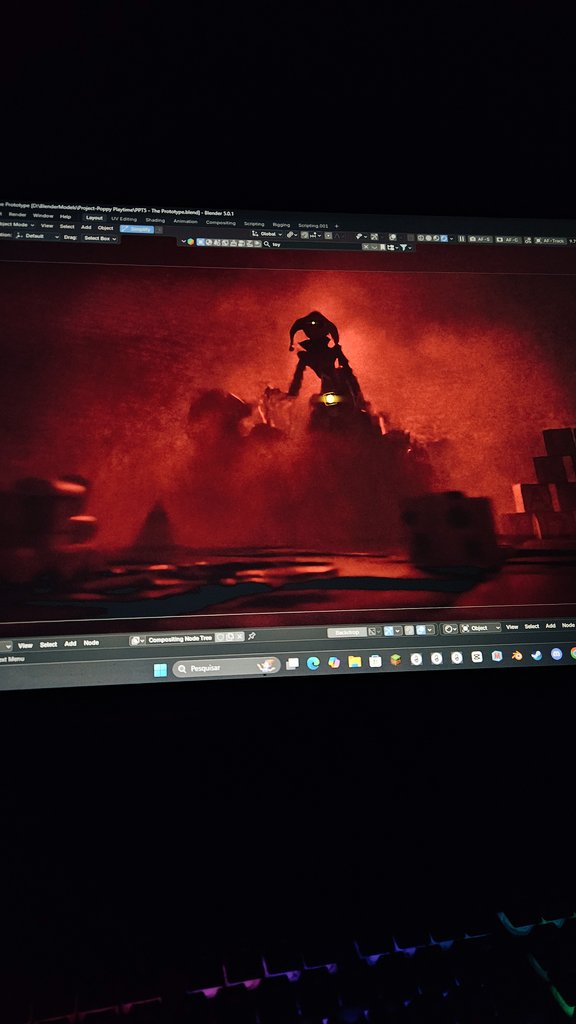
Task: Open the Render menu in Blender
Action: (x=18, y=215)
